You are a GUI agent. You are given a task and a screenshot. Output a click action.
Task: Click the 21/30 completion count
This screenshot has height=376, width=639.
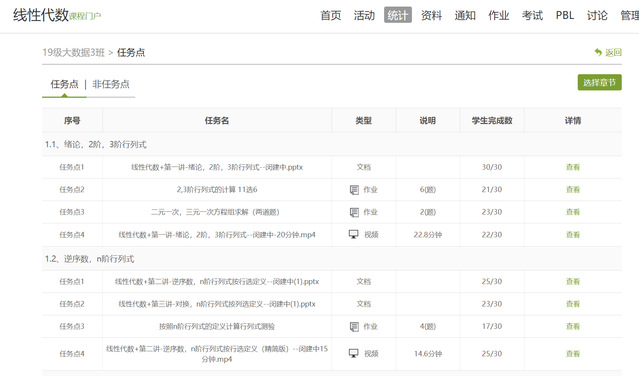pos(492,189)
